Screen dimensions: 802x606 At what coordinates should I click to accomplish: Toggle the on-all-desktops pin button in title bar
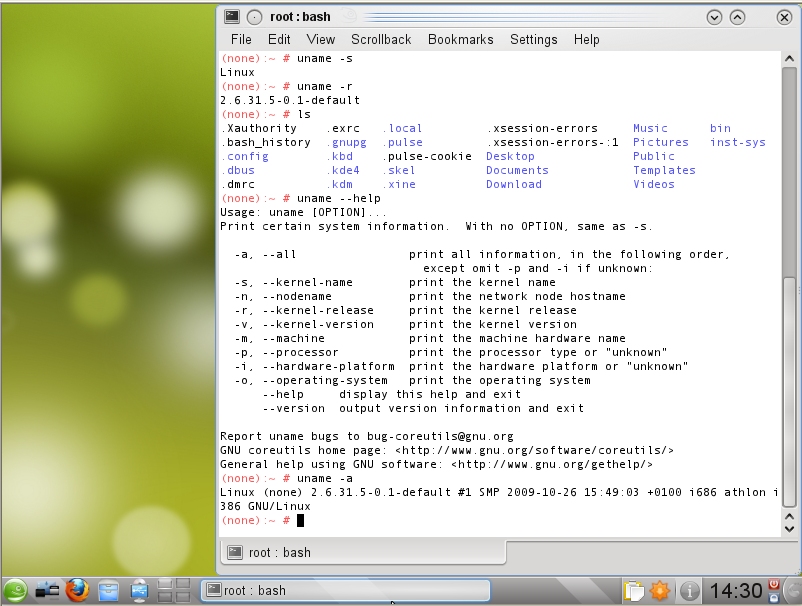[255, 17]
